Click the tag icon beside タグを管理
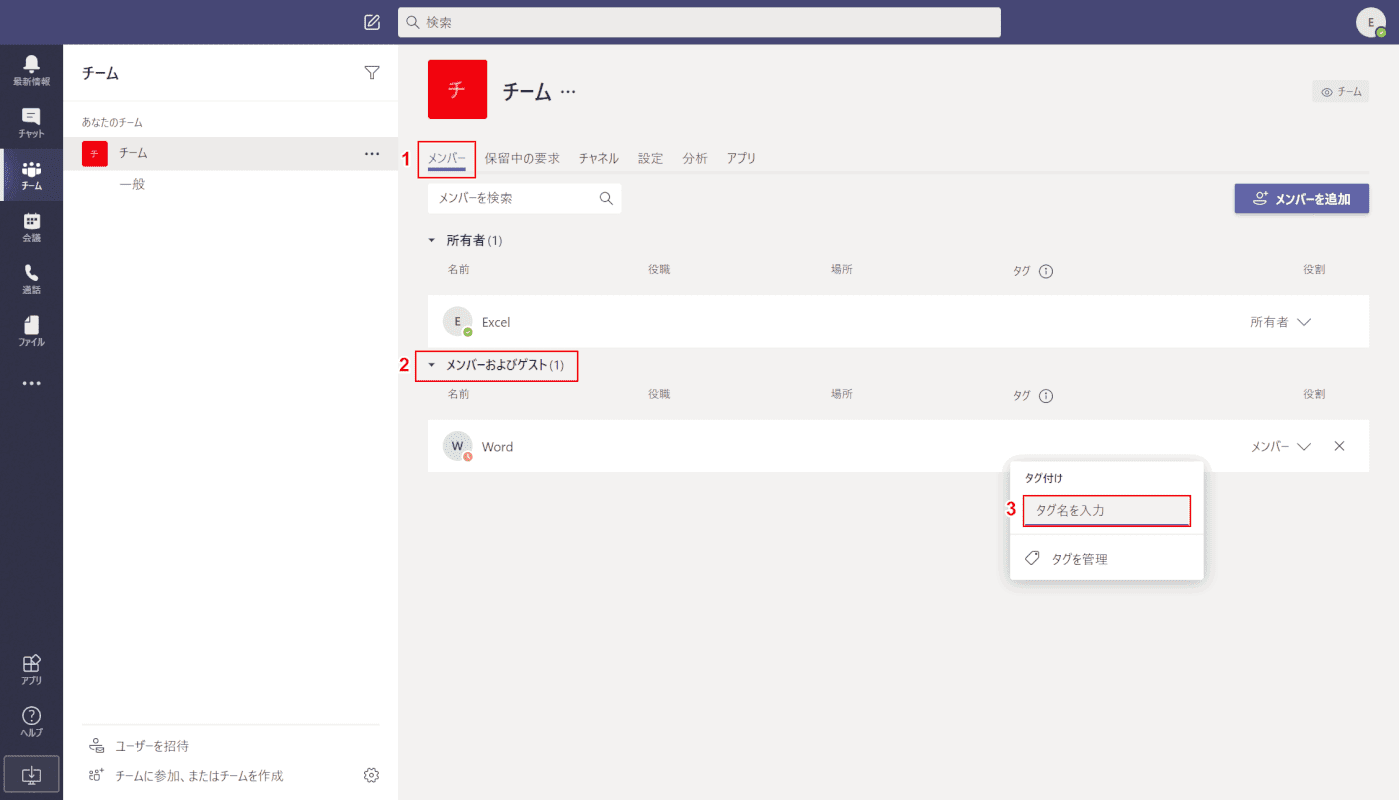The image size is (1399, 800). [x=1033, y=558]
